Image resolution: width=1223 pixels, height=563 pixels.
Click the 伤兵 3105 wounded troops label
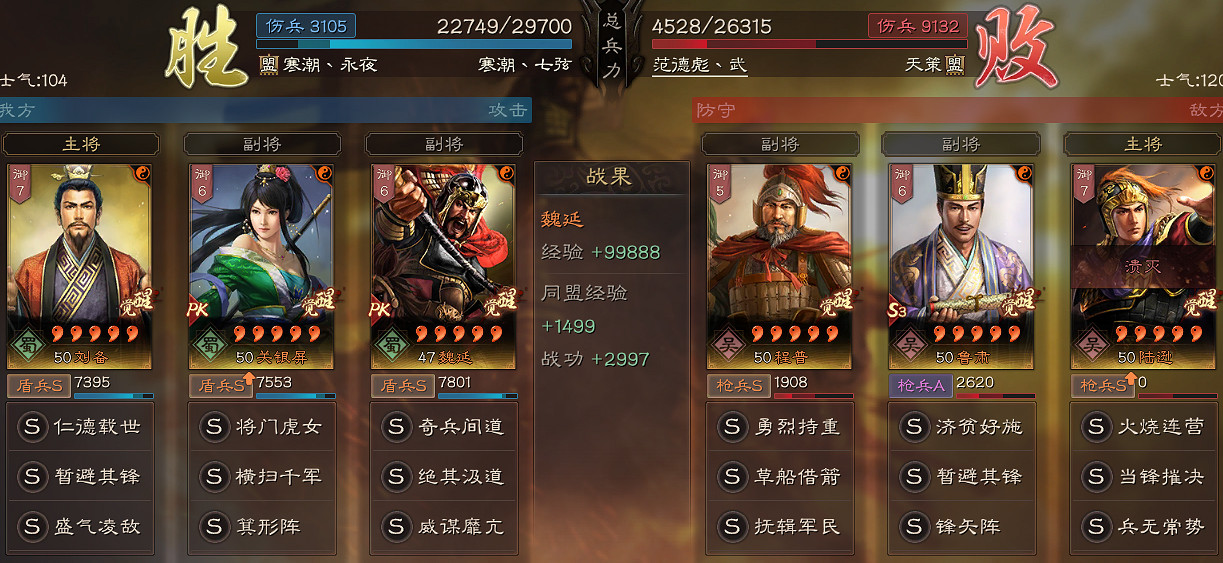[306, 26]
